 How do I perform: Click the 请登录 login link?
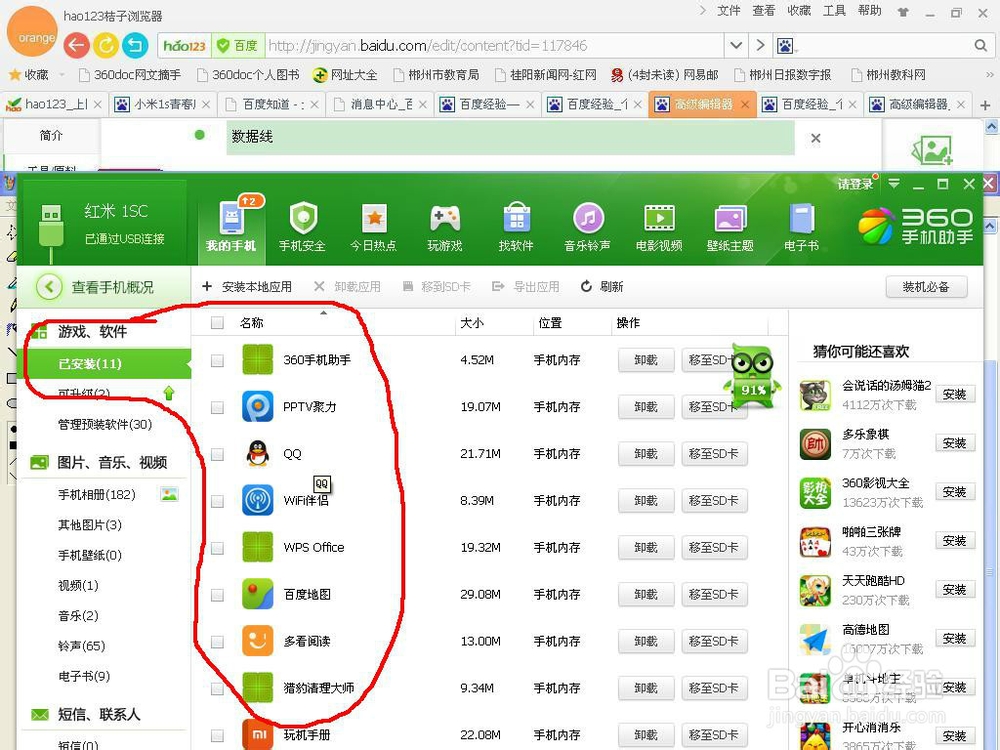coord(856,184)
